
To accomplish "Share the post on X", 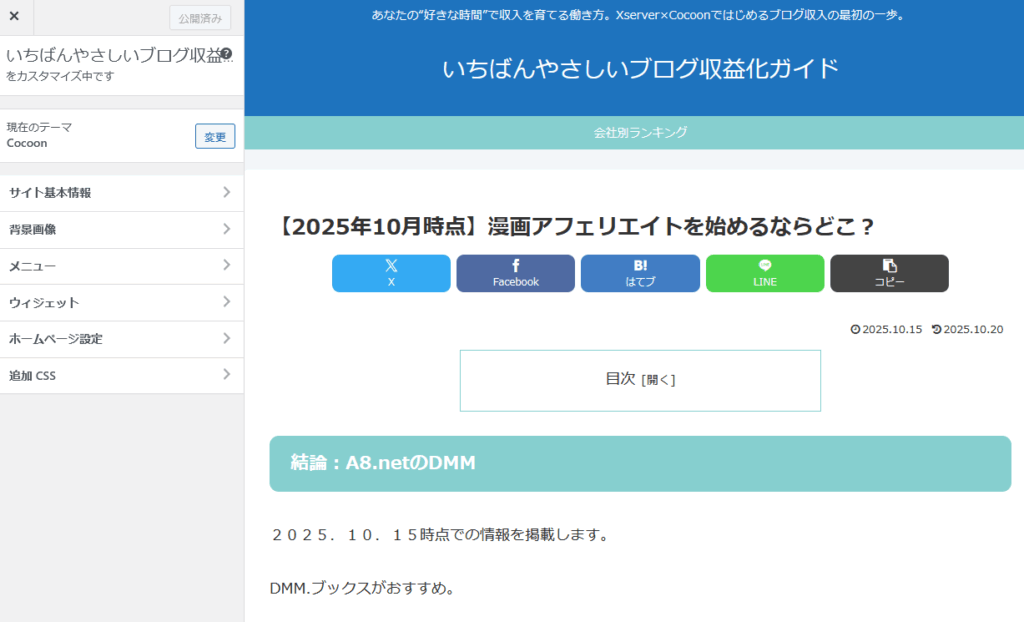I will coord(391,273).
